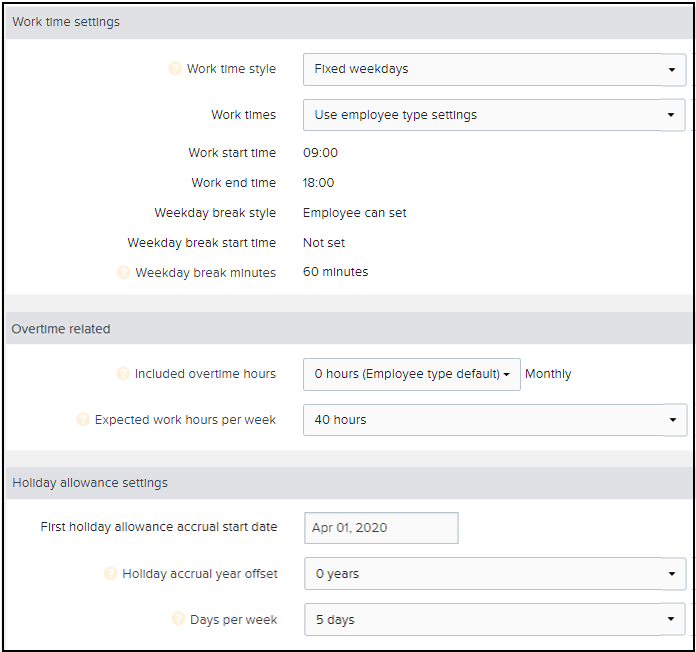The height and width of the screenshot is (652, 696).
Task: Click 'First holiday allowance accrual start date' label
Action: (158, 527)
